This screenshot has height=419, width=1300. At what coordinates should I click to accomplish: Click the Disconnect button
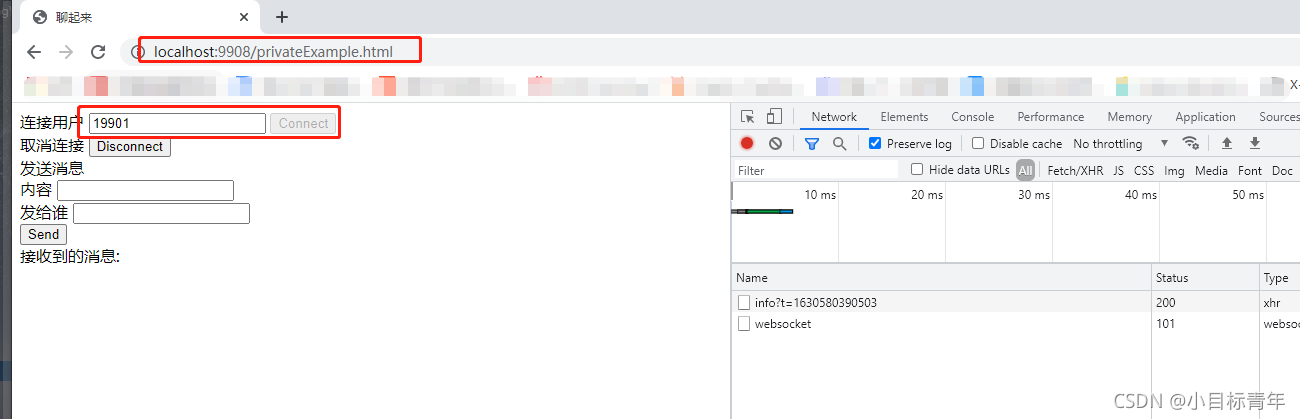point(130,147)
